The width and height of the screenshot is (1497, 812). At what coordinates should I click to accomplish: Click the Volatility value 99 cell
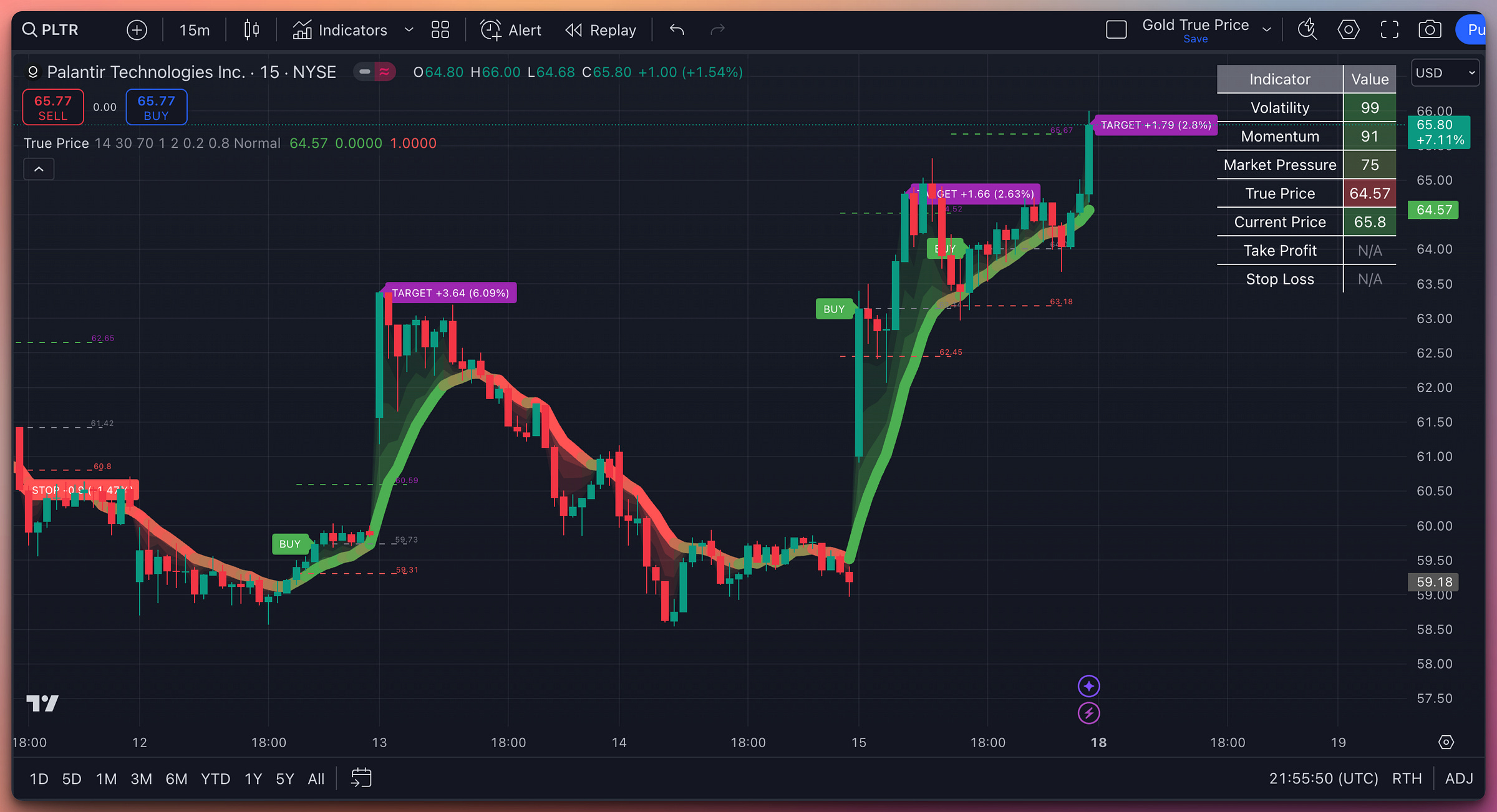tap(1369, 107)
